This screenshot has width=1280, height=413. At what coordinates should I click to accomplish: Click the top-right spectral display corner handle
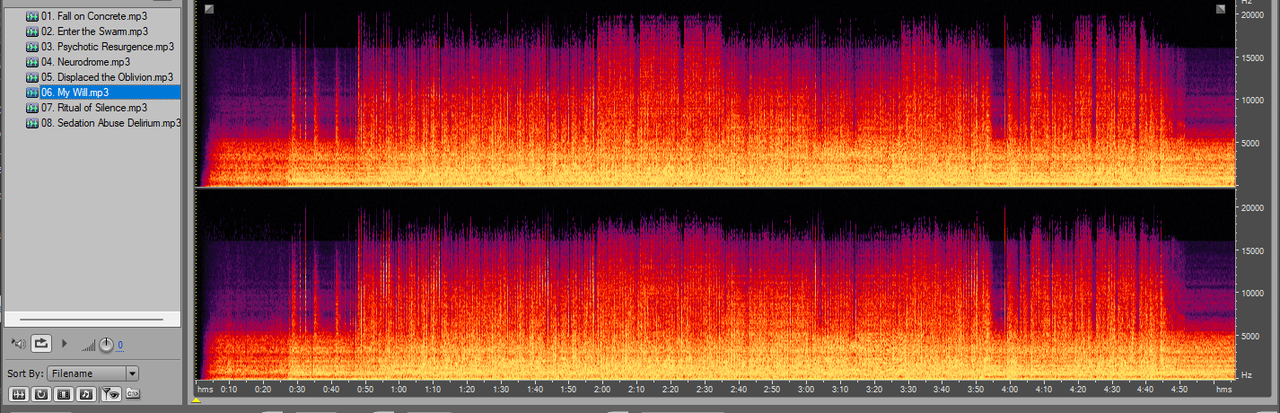point(1221,9)
